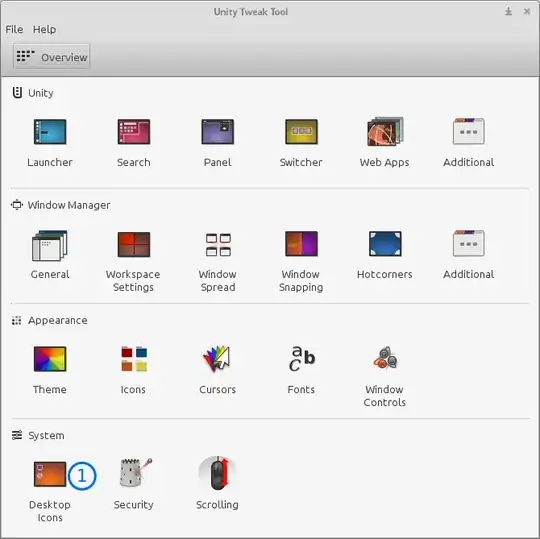Open the Hotcorners configuration
This screenshot has width=540, height=539.
[x=385, y=244]
